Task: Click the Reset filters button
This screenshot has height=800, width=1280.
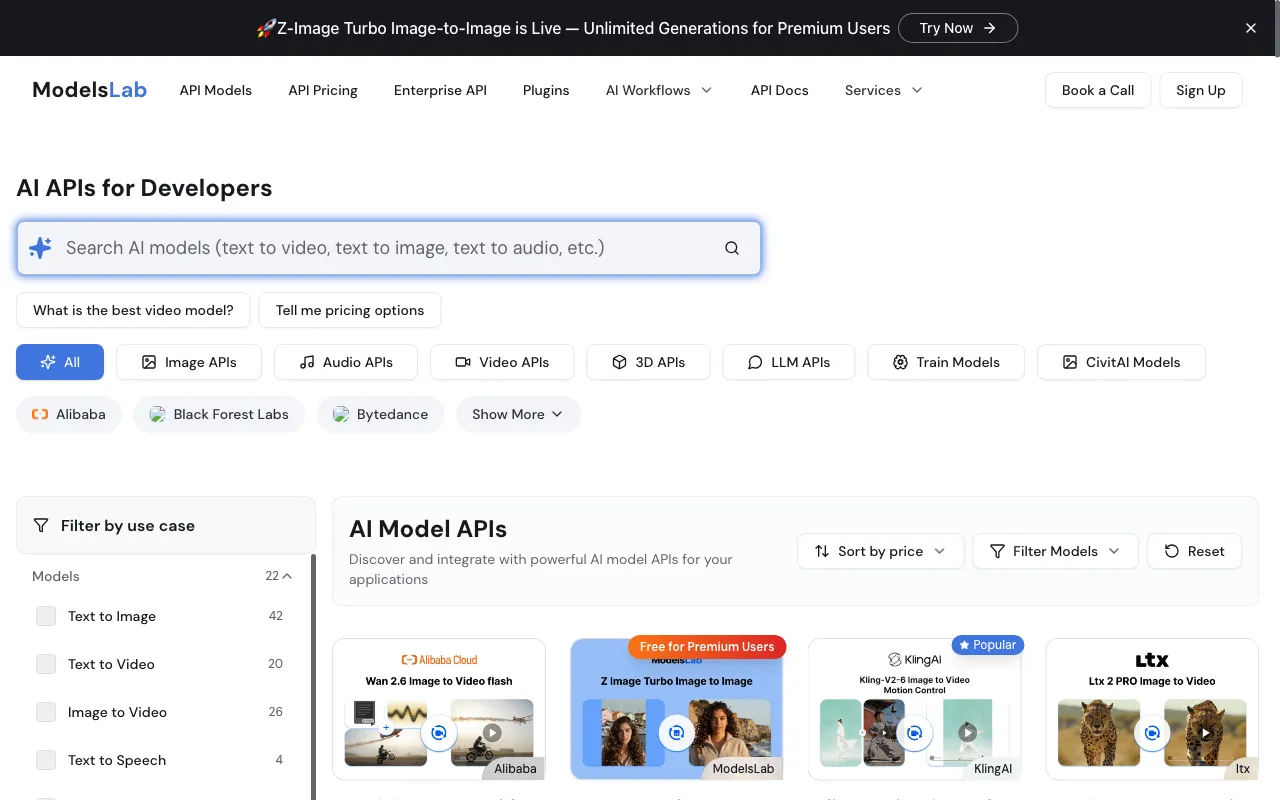Action: [x=1194, y=551]
